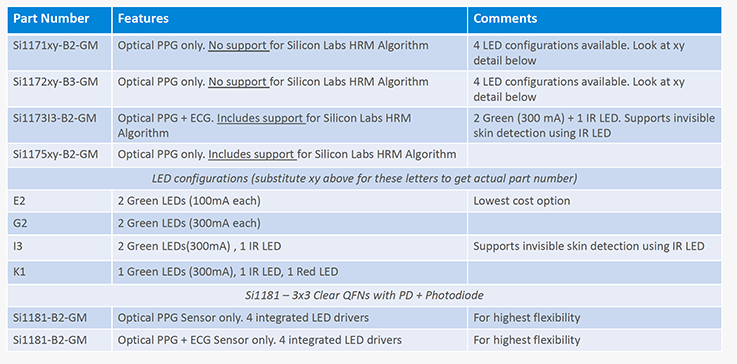Click the Si1181 3x3 Clear QFNs heading
737x364 pixels.
pyautogui.click(x=364, y=295)
